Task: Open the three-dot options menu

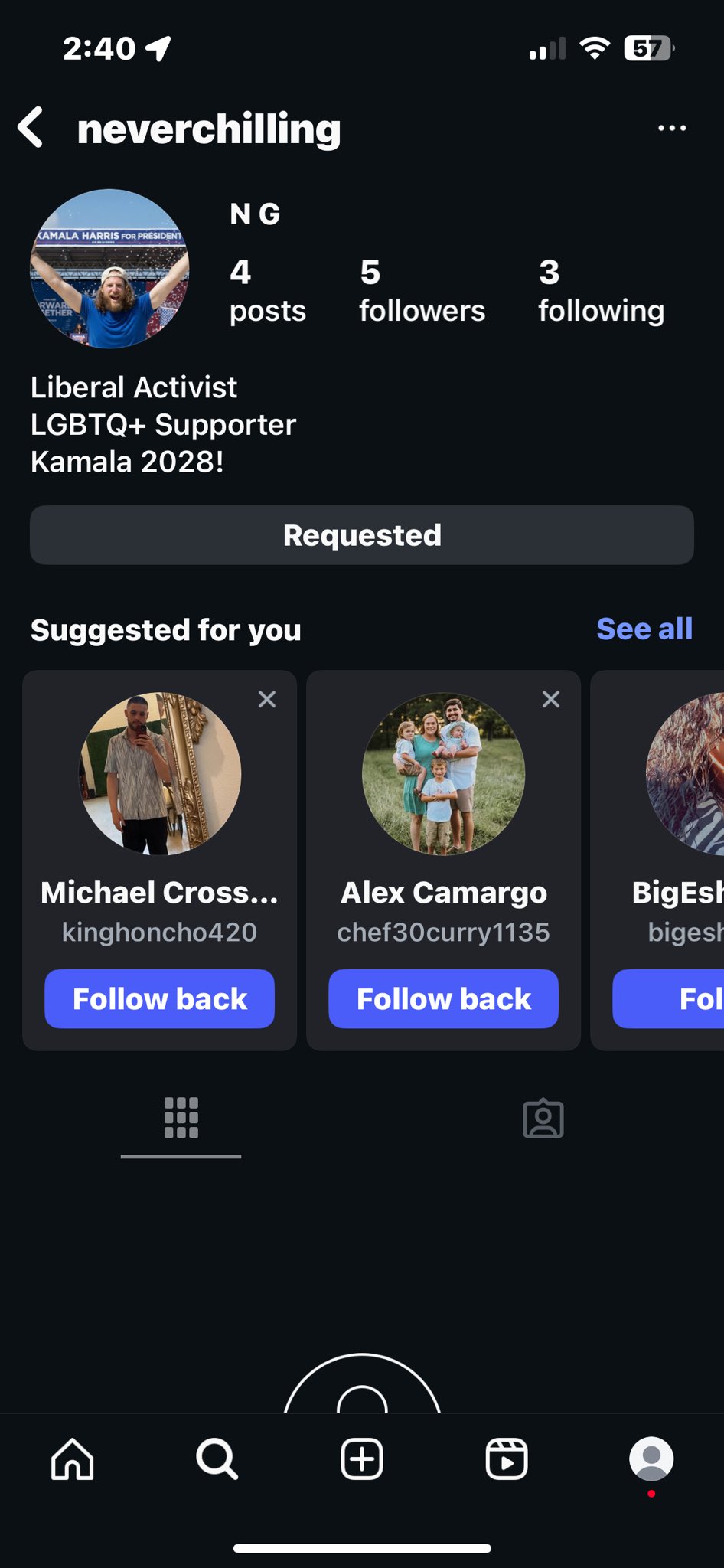Action: pos(671,128)
